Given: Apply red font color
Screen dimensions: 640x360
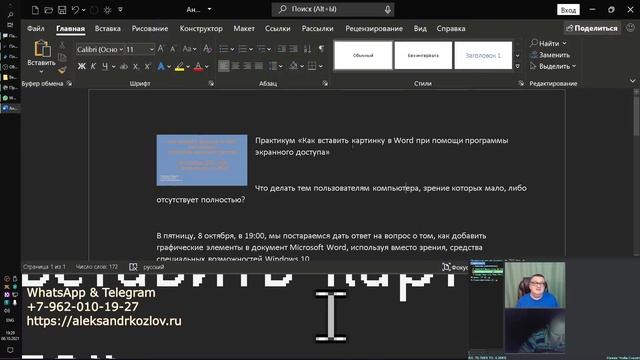Looking at the screenshot, I should (x=198, y=66).
